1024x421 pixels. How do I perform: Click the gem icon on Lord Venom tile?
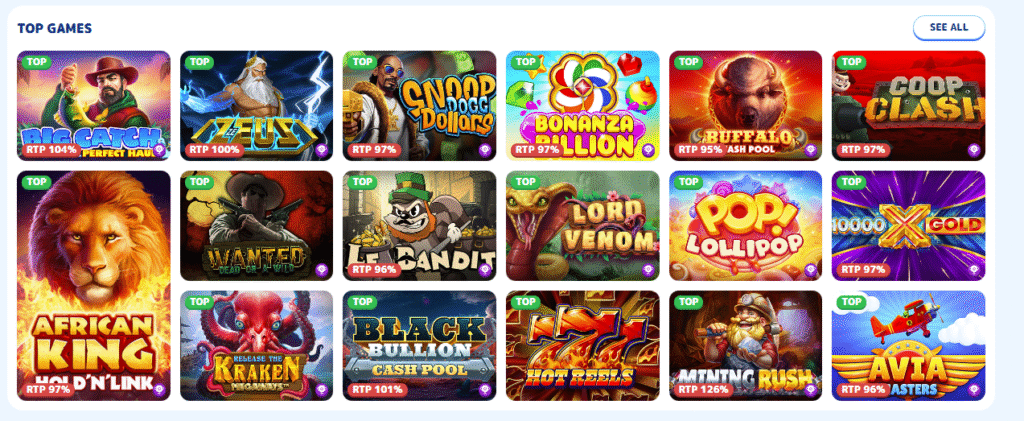click(x=648, y=269)
